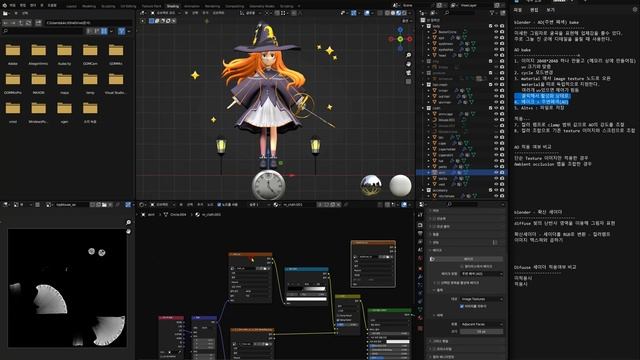The height and width of the screenshot is (360, 640).
Task: Hide the head object with eye icon
Action: coord(496,56)
